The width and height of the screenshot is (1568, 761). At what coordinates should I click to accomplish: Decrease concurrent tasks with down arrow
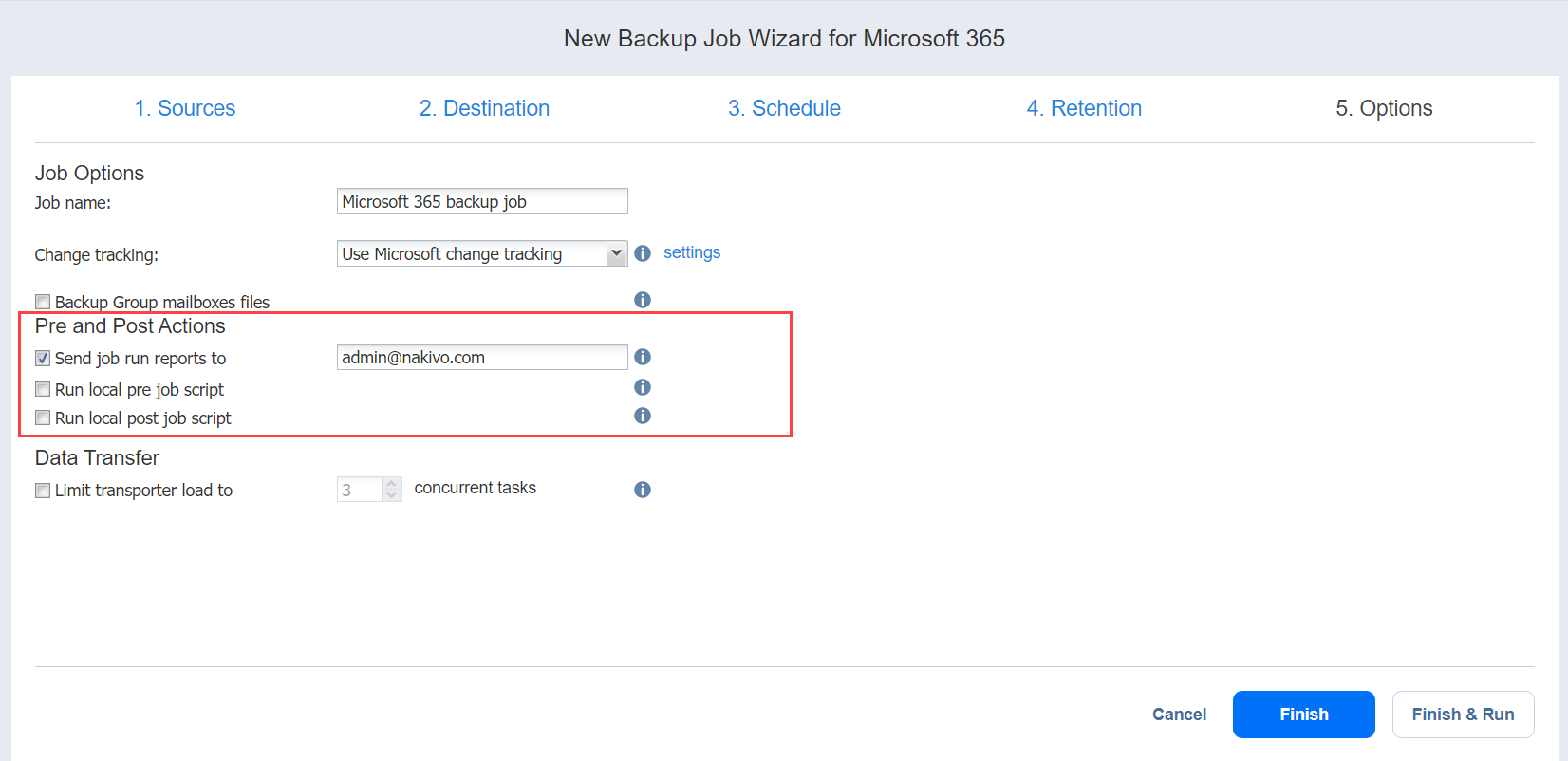pyautogui.click(x=391, y=495)
